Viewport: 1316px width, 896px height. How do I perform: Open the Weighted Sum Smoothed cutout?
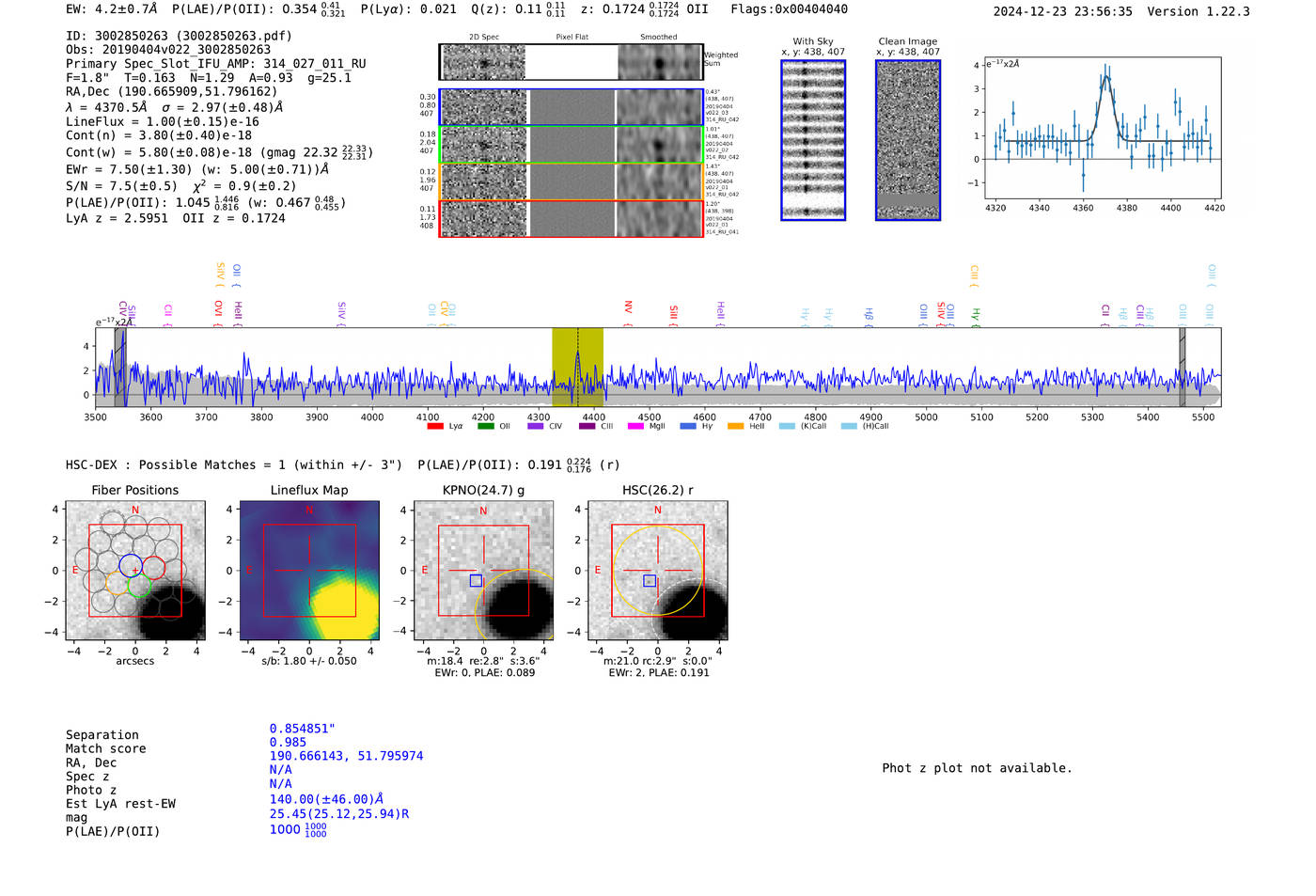[x=659, y=62]
